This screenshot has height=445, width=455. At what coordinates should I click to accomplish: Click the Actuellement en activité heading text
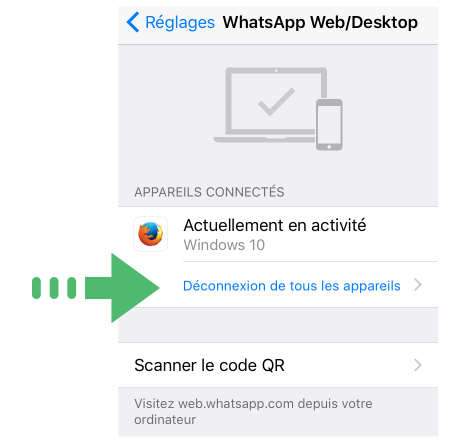tap(275, 225)
